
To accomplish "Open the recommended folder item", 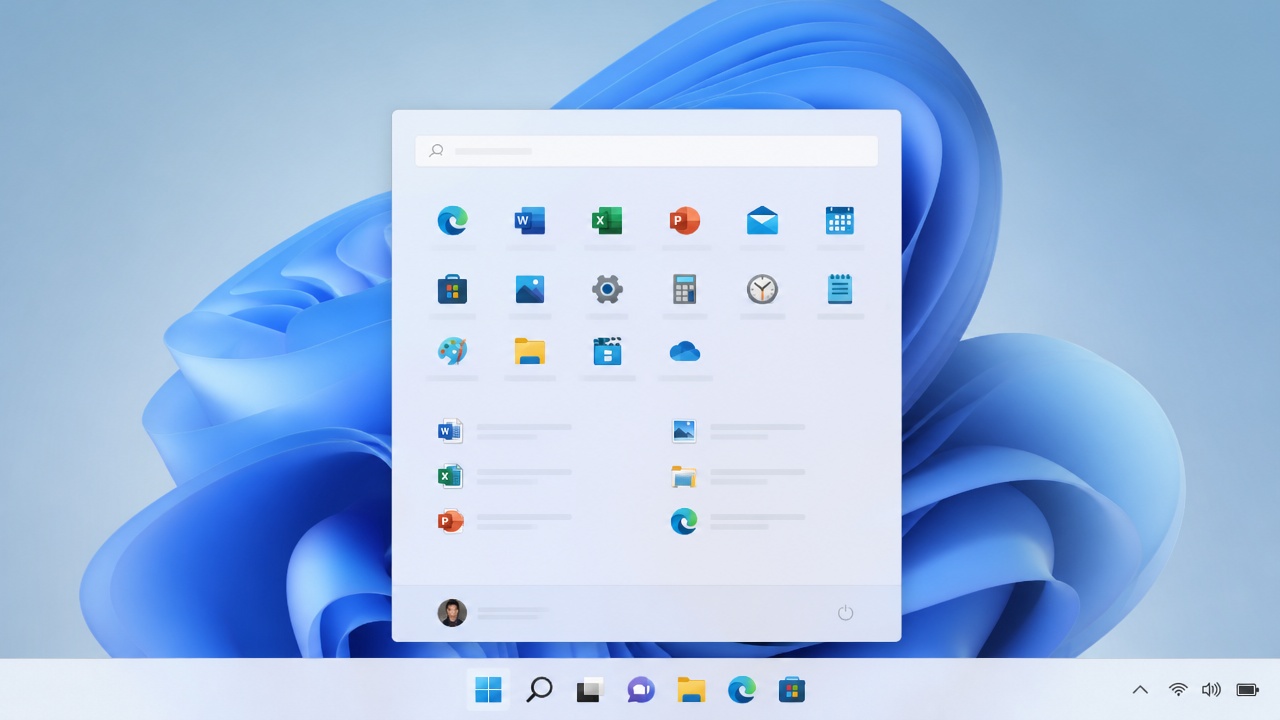I will pyautogui.click(x=684, y=476).
